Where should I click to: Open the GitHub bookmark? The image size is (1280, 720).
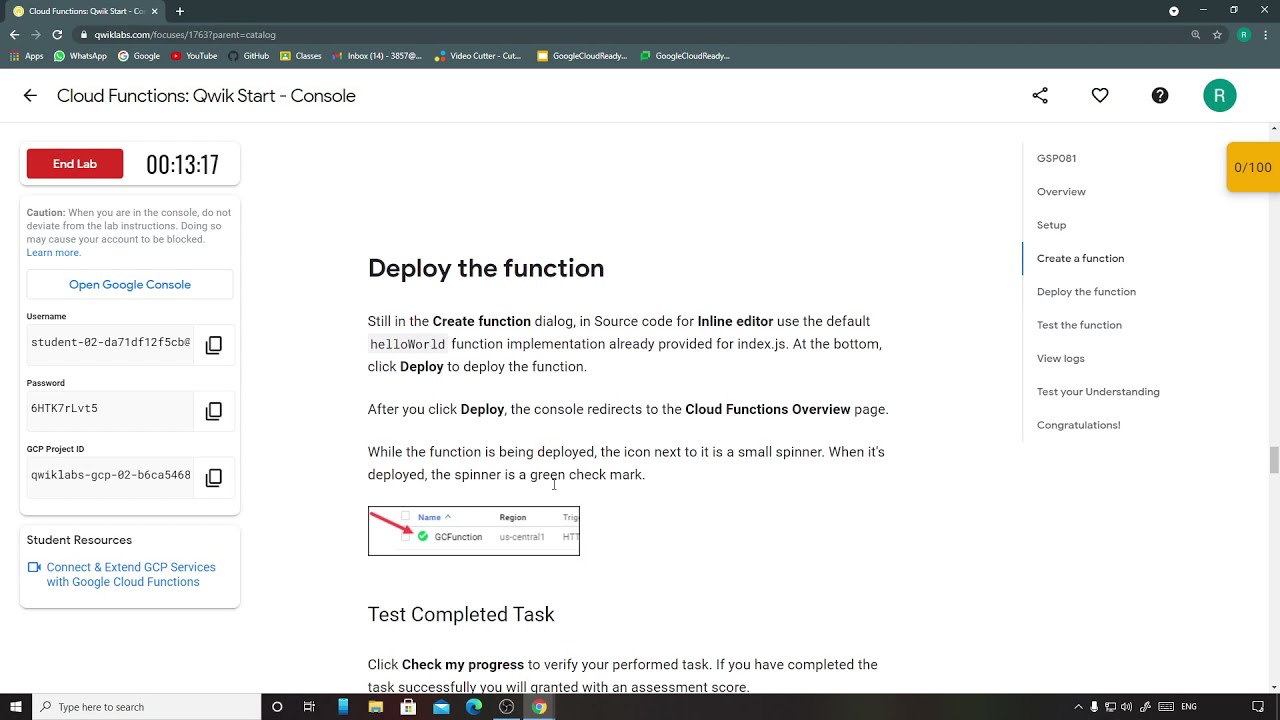pyautogui.click(x=249, y=56)
